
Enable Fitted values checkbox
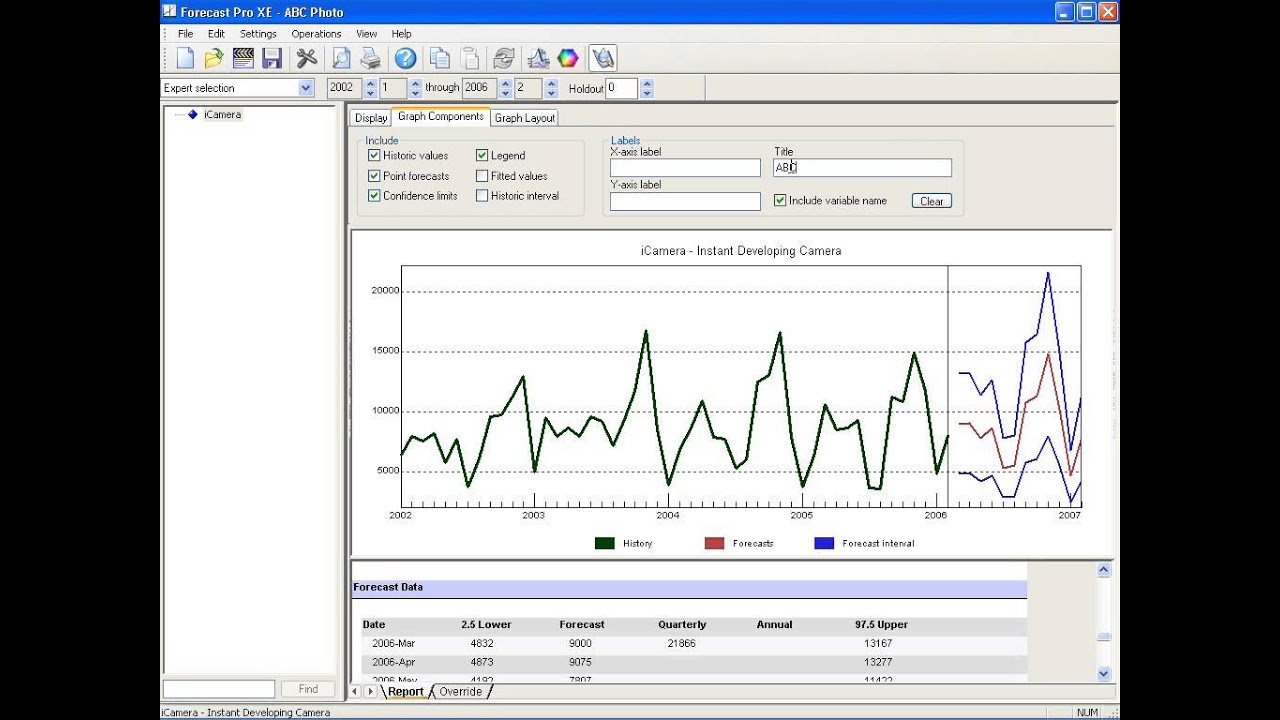click(482, 176)
